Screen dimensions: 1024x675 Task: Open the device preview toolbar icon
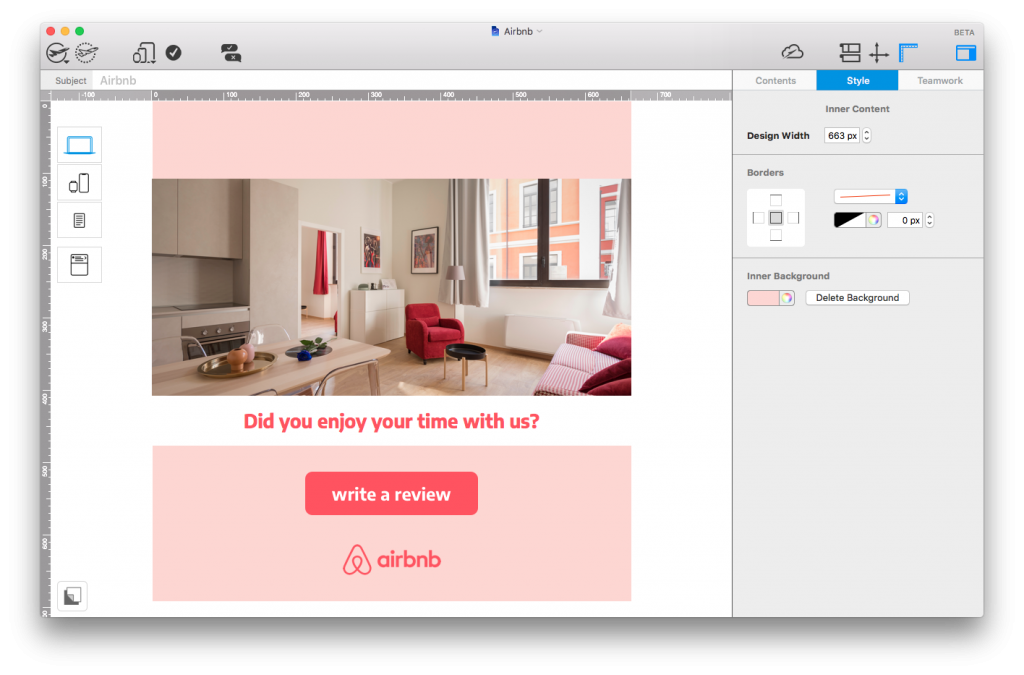click(144, 53)
